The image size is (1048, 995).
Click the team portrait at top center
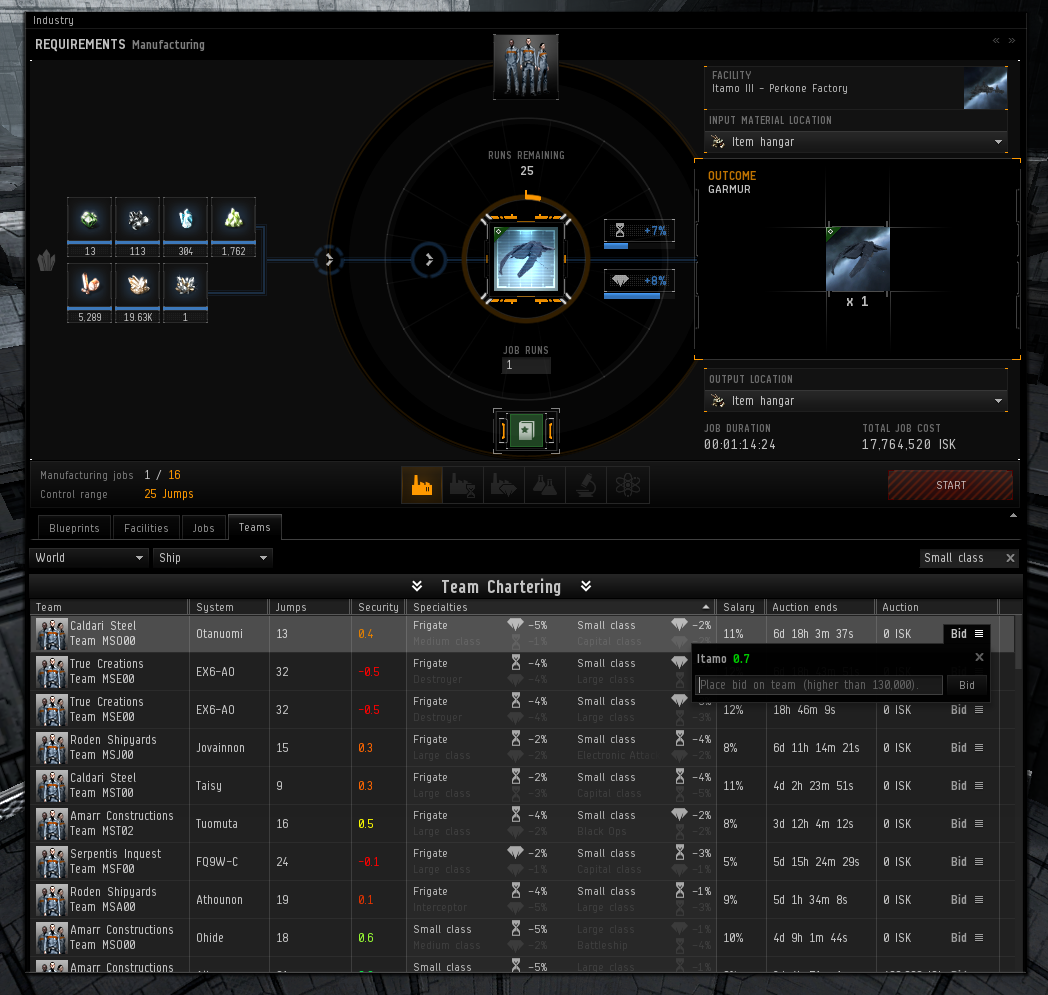coord(526,67)
